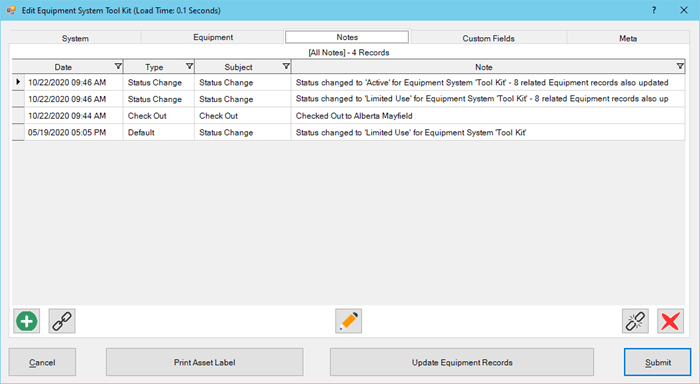Add a new note with the green plus icon

(x=26, y=321)
